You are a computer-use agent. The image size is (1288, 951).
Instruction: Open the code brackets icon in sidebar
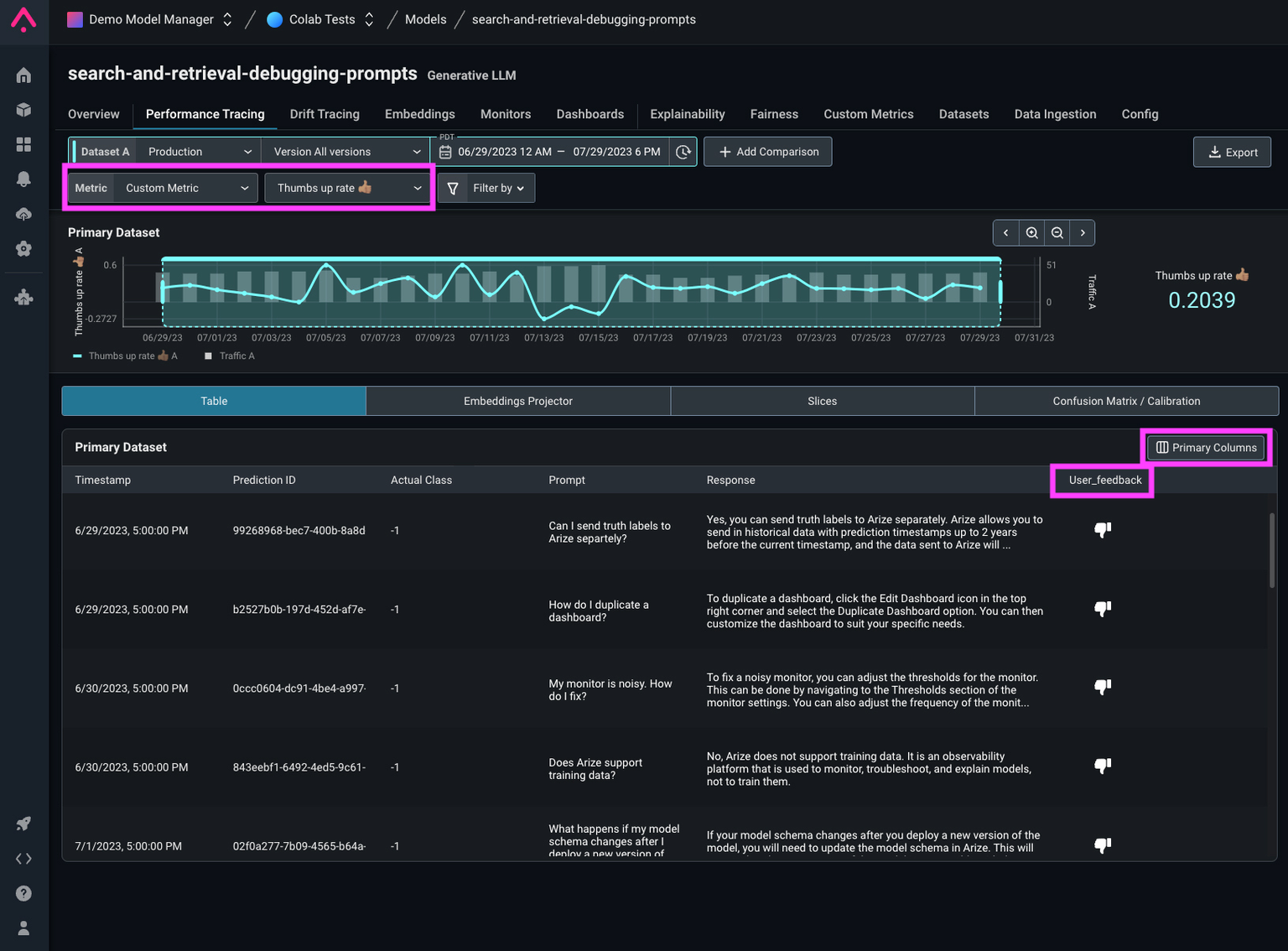pos(23,858)
